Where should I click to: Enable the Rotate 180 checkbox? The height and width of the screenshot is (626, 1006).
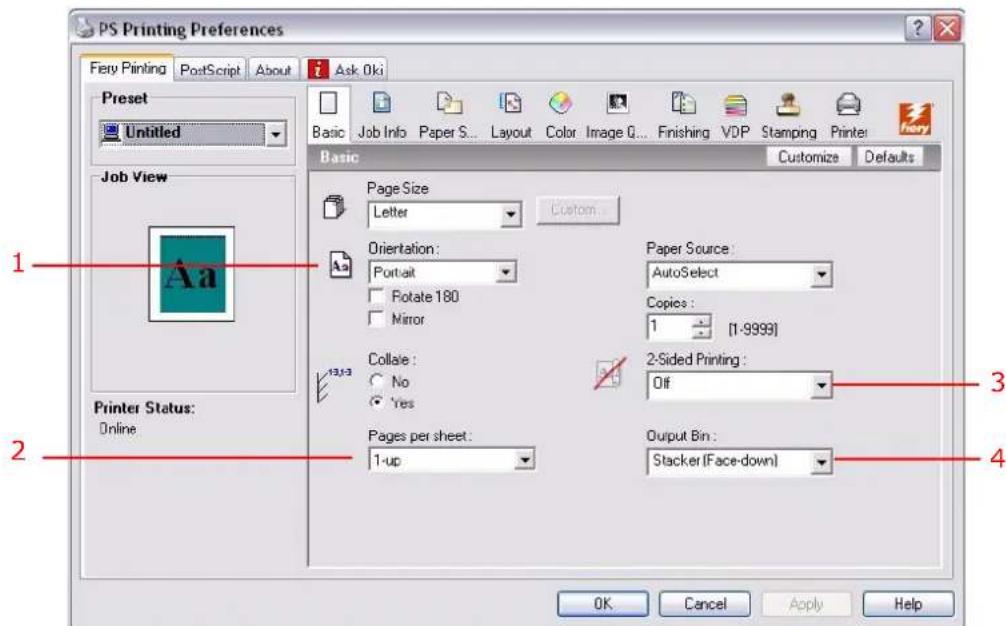point(377,296)
